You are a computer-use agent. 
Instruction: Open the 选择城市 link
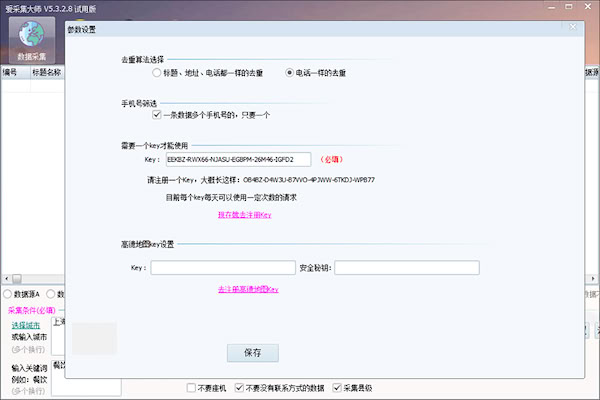[26, 325]
